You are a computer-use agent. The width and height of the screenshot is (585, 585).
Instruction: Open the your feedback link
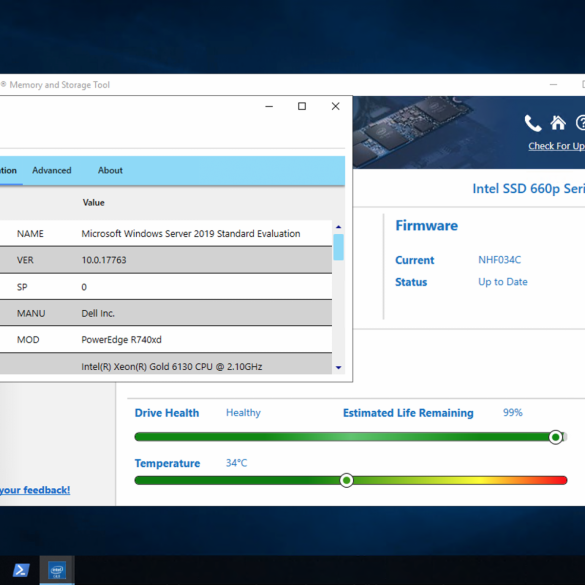(35, 490)
